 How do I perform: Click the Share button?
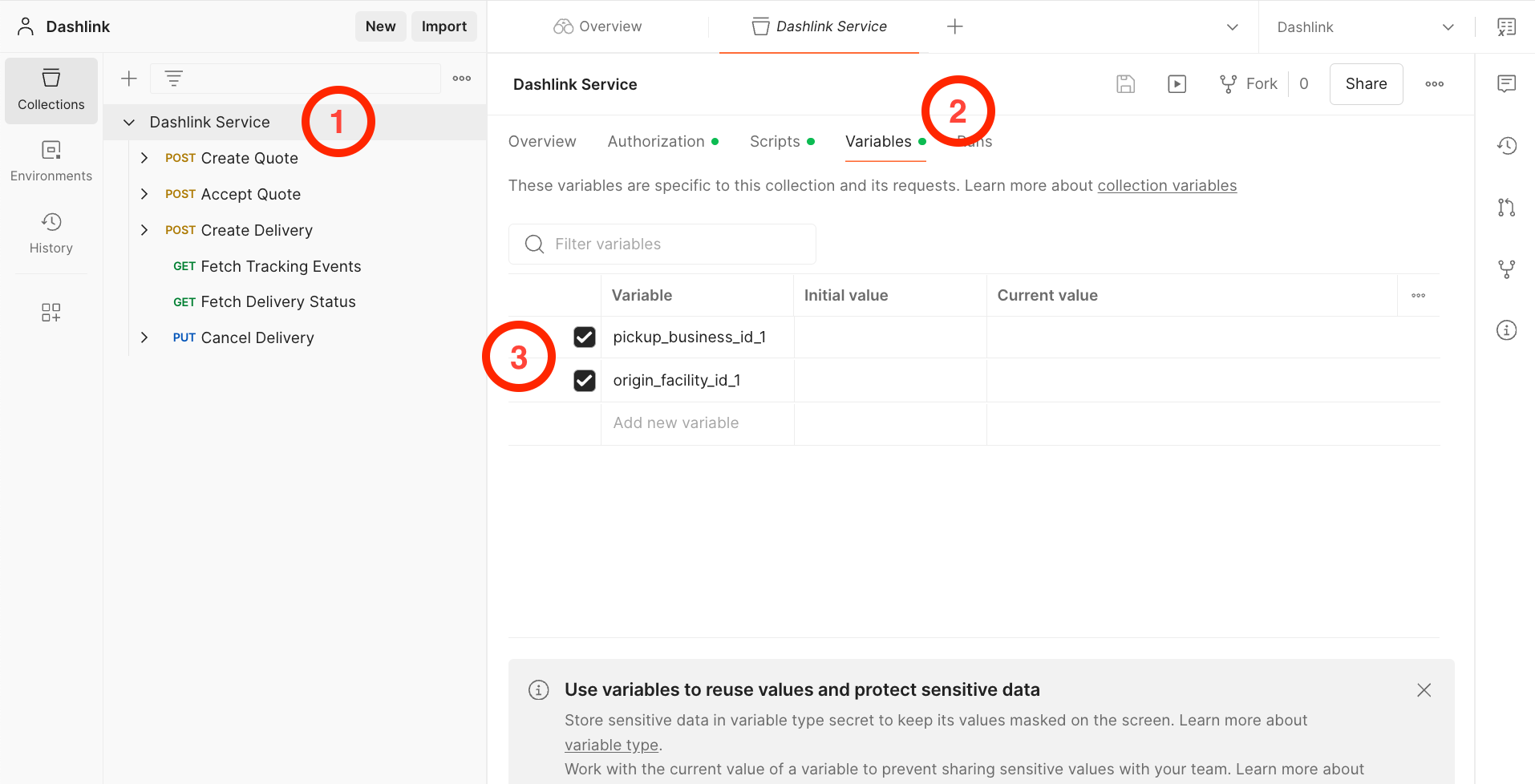(x=1367, y=84)
